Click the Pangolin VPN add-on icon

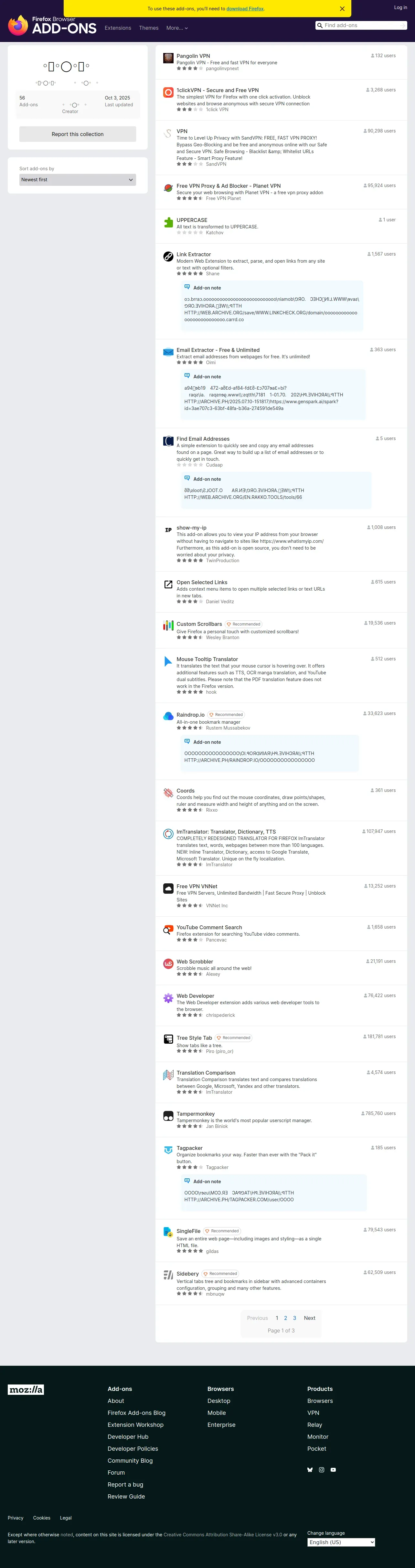click(x=168, y=58)
